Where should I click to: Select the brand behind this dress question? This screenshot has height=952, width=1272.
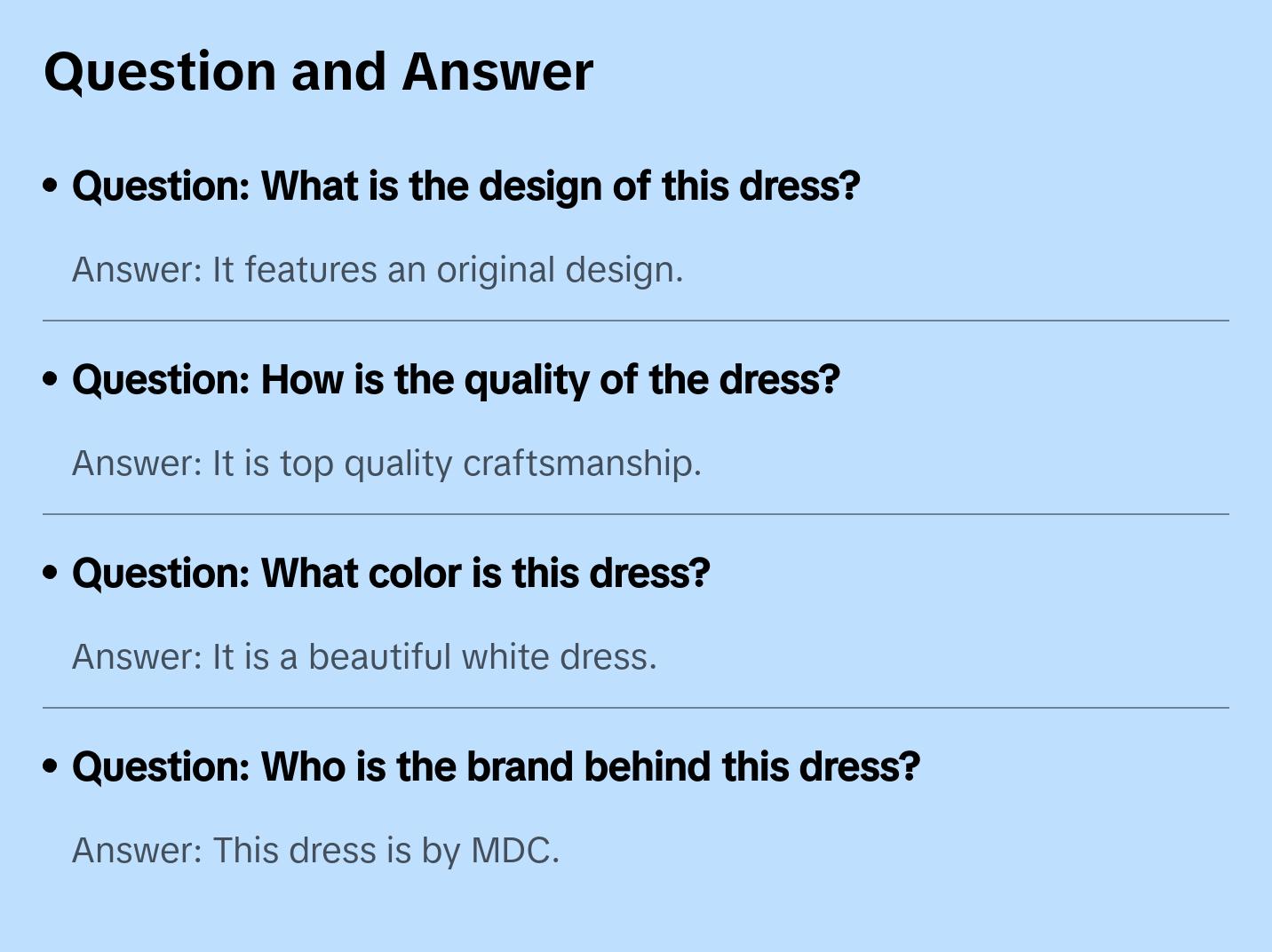click(496, 767)
